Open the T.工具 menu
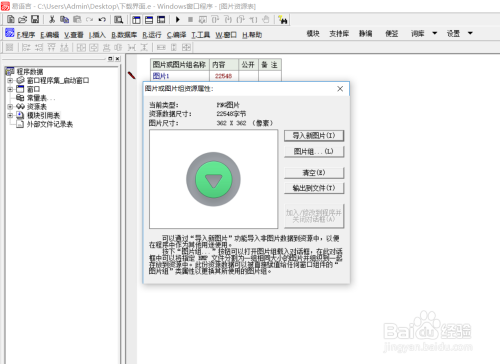 click(x=200, y=35)
